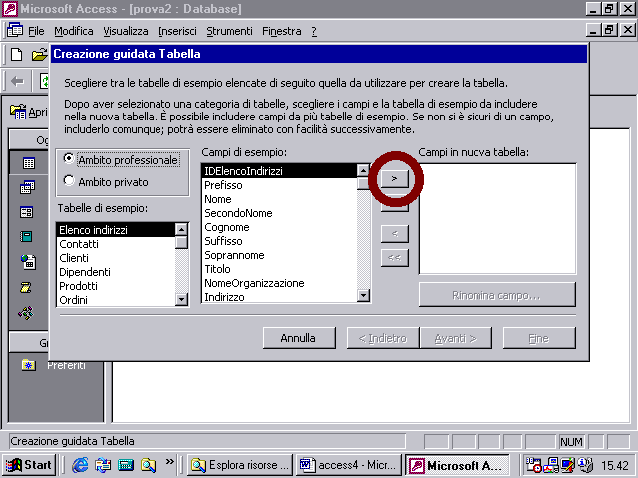Select the Queries object icon in sidebar
The image size is (638, 478).
point(27,187)
